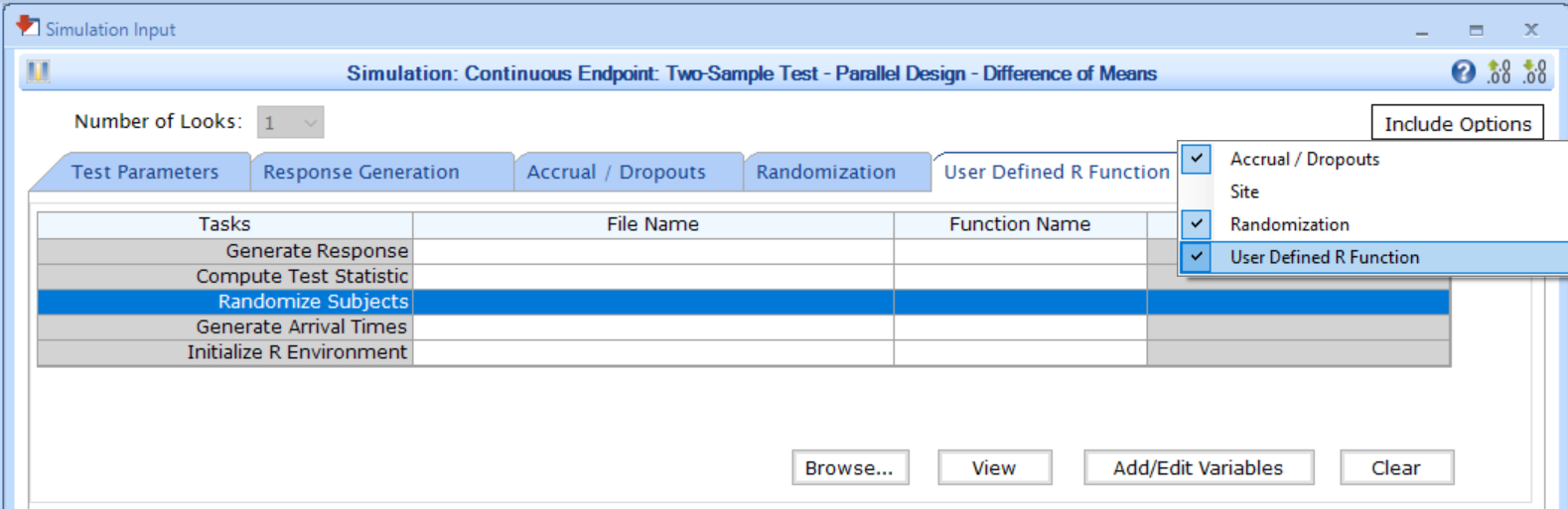Image resolution: width=1568 pixels, height=509 pixels.
Task: Switch to the Test Parameters tab
Action: pyautogui.click(x=145, y=172)
